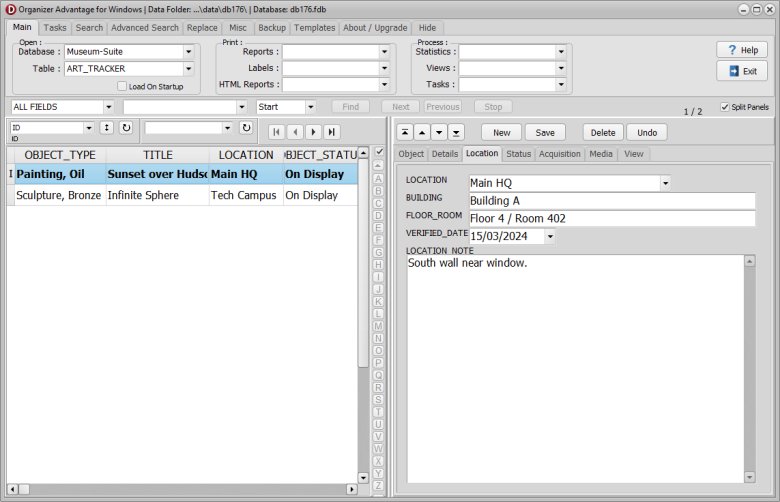The width and height of the screenshot is (780, 502).
Task: Jump to last record in detail panel
Action: [x=456, y=132]
